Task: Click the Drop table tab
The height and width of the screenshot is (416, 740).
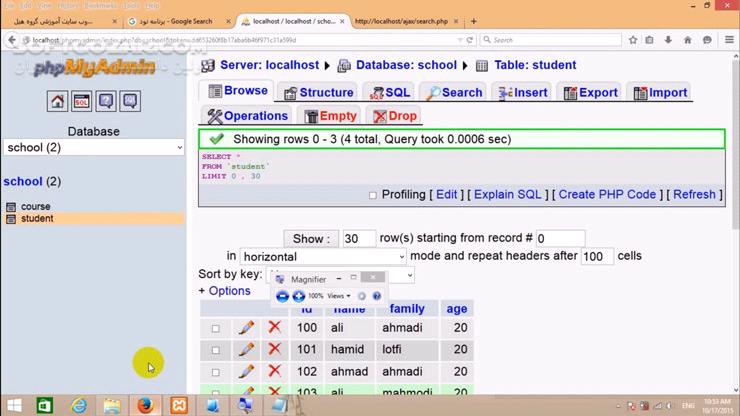Action: point(395,116)
